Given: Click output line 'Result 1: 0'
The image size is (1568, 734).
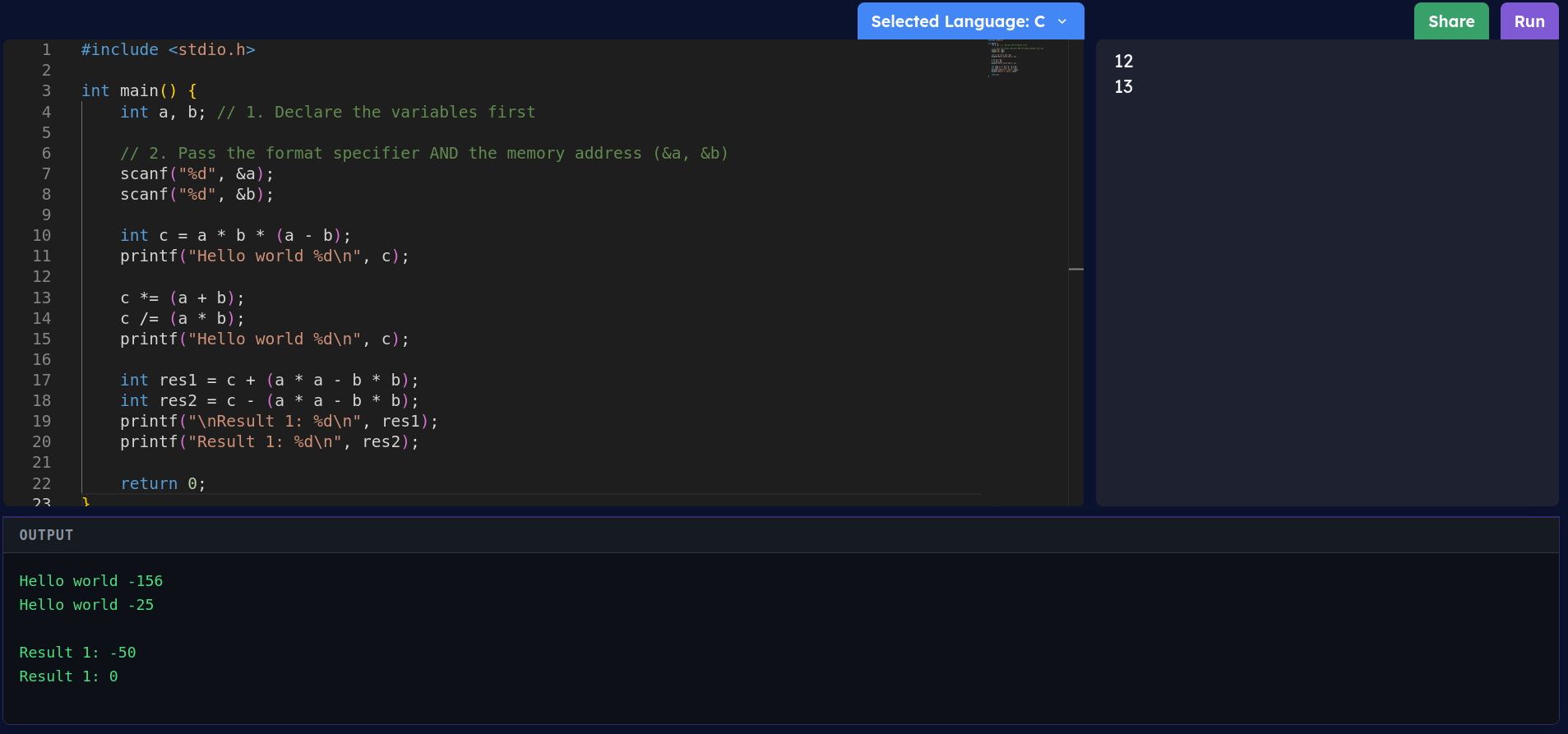Looking at the screenshot, I should pyautogui.click(x=68, y=676).
